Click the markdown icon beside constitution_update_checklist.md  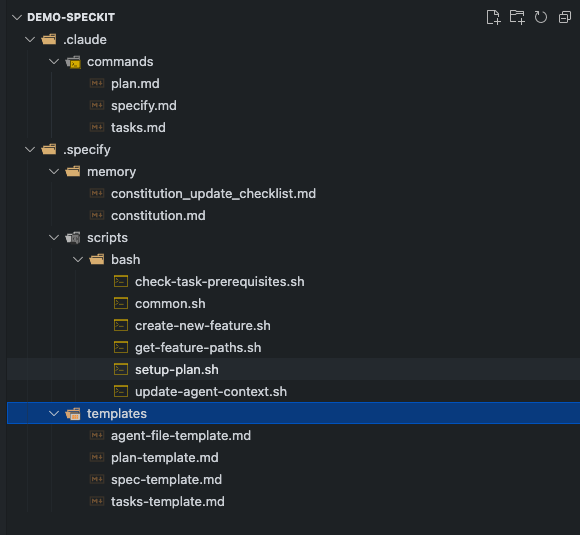click(x=97, y=193)
